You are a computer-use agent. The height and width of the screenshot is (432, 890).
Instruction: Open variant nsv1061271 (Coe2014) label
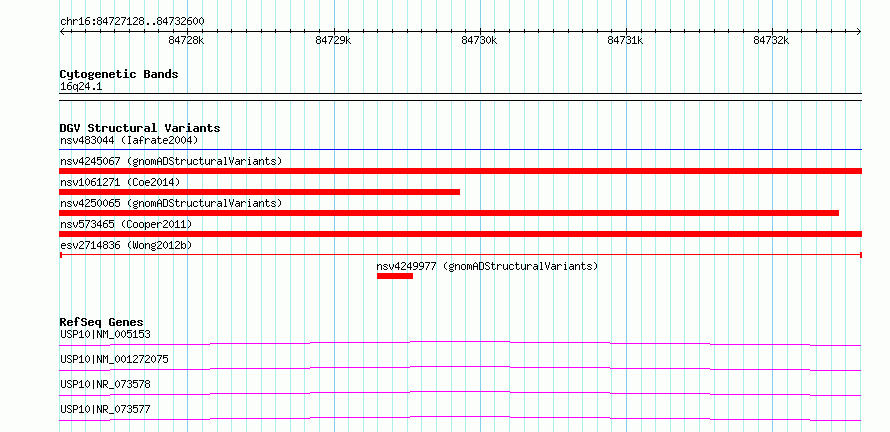(120, 182)
